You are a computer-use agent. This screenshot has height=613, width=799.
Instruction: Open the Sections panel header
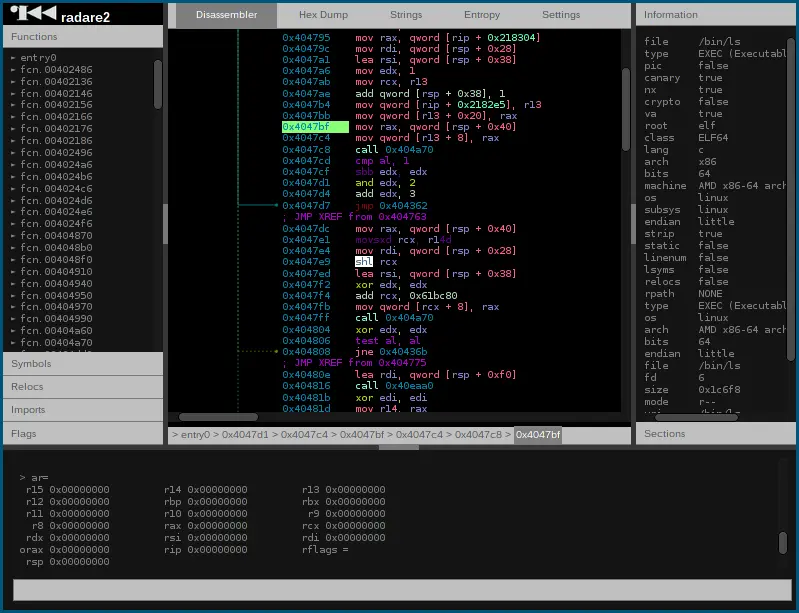(715, 434)
